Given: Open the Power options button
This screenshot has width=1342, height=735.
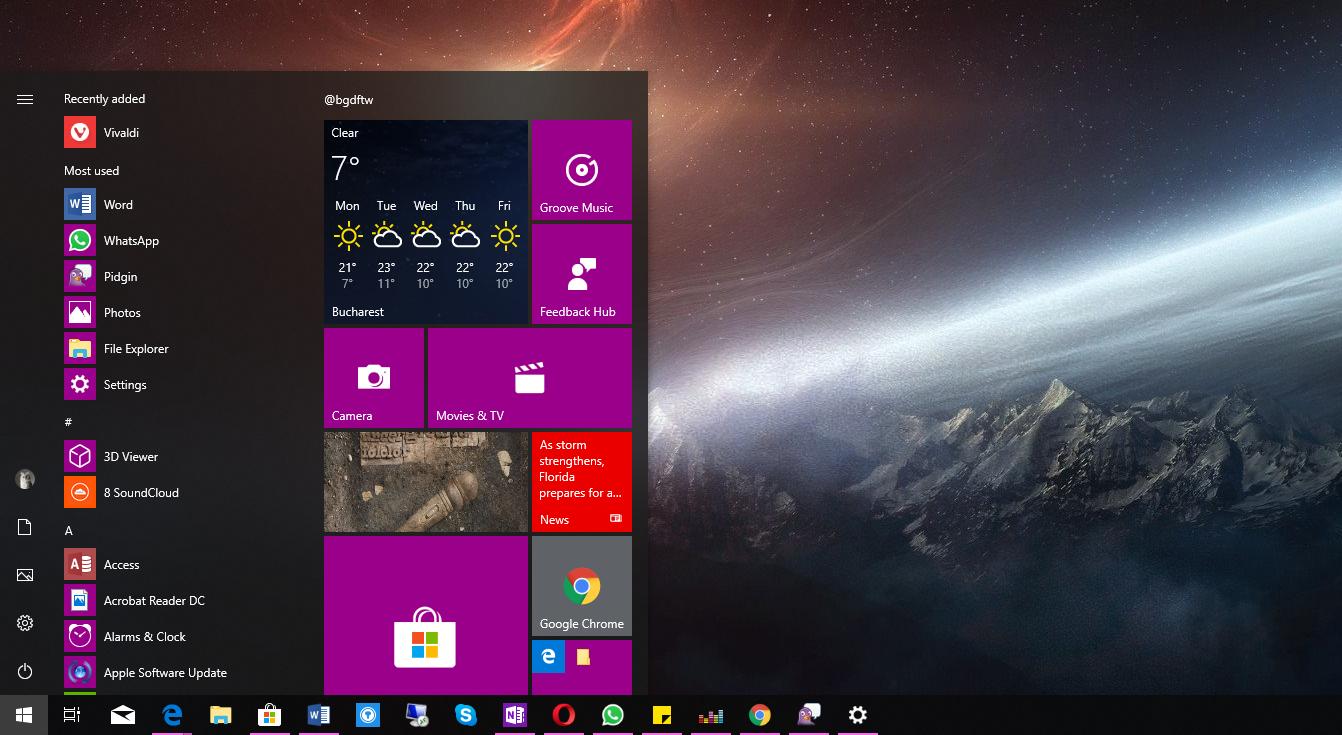Looking at the screenshot, I should (x=25, y=671).
